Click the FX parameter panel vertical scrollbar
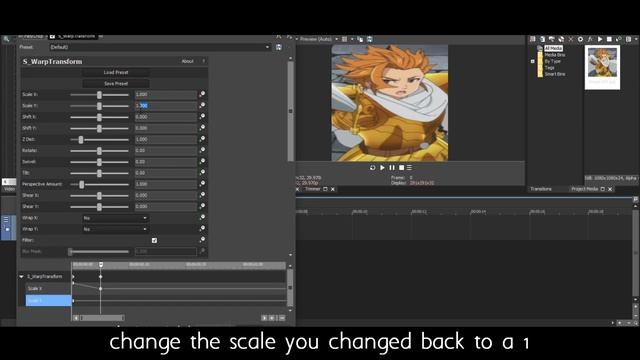Screen dimensions: 640x360 [x=291, y=111]
